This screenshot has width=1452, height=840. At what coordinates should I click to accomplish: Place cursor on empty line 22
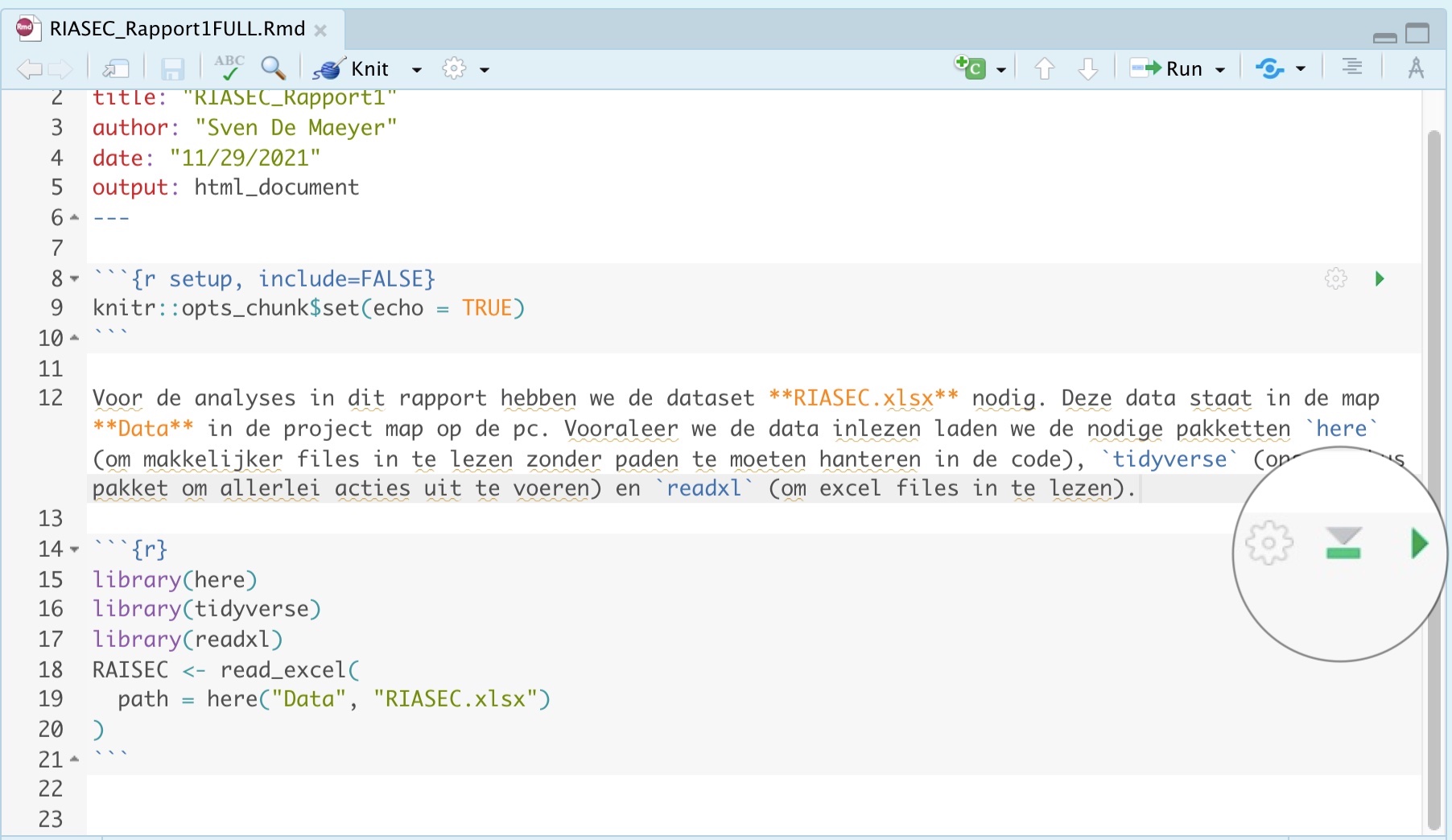753,789
